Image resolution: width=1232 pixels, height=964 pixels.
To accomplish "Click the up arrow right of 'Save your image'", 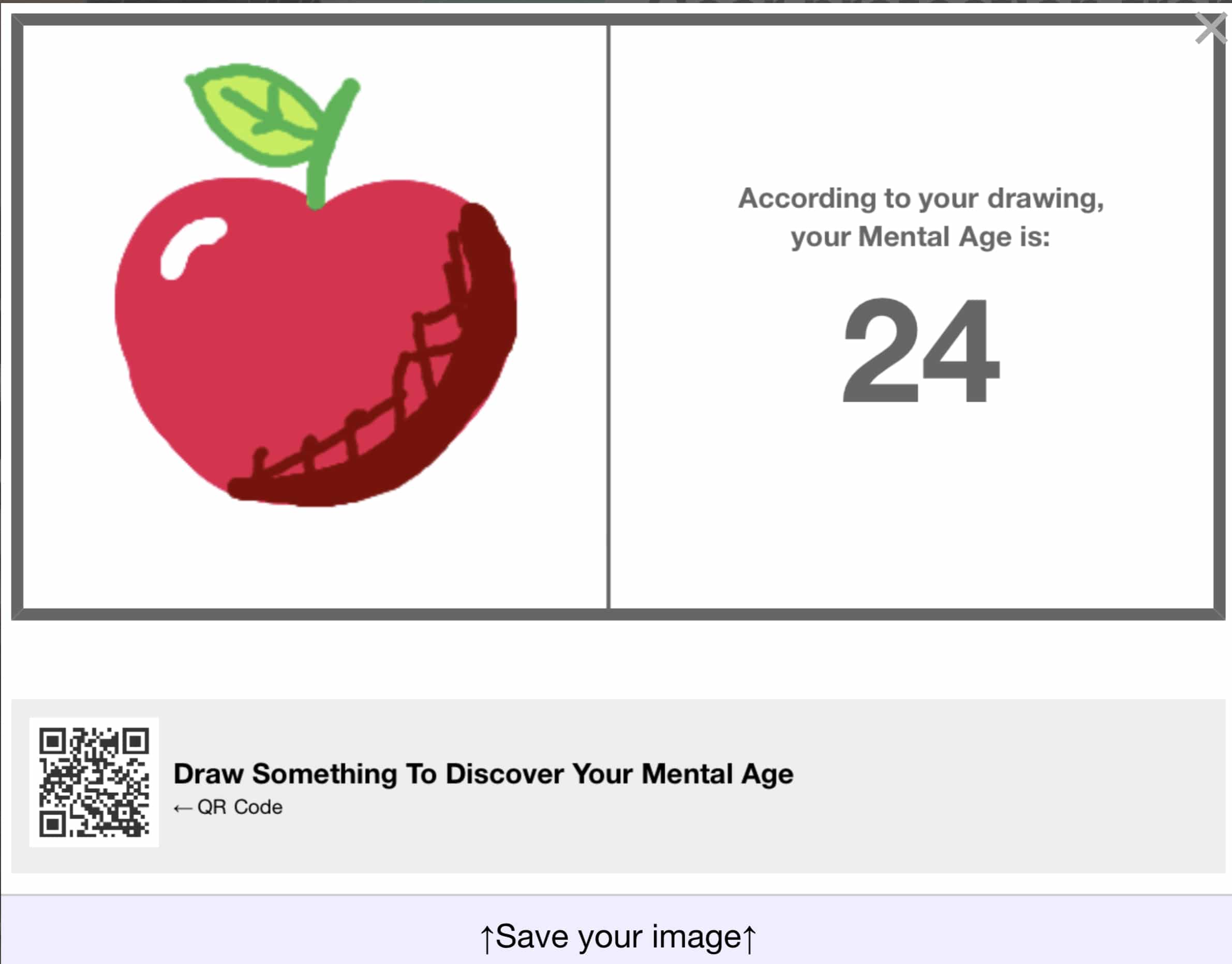I will pos(749,939).
